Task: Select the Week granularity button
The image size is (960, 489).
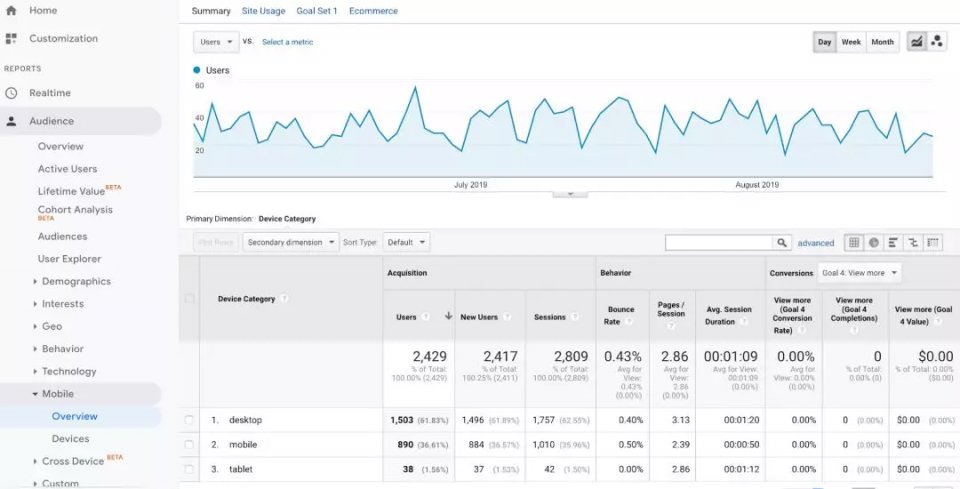Action: pos(851,42)
